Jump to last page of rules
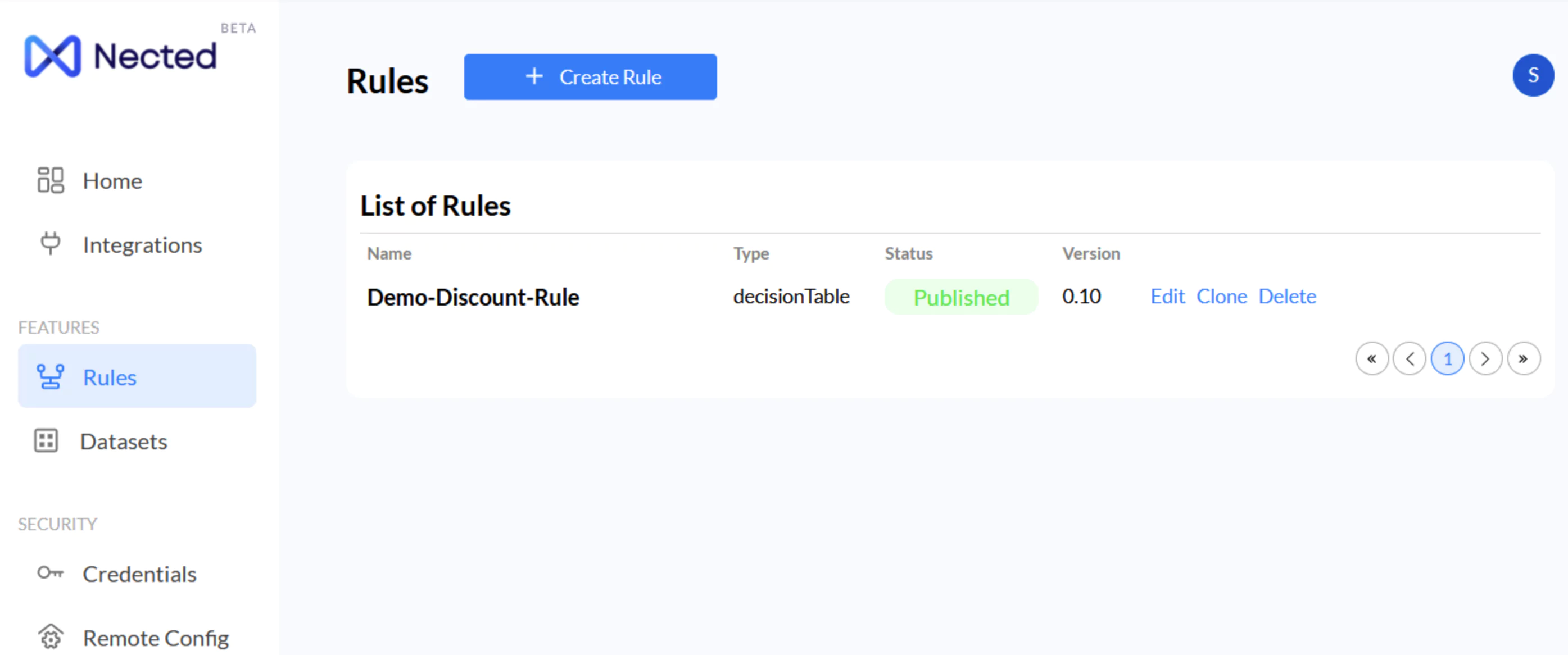 point(1523,359)
